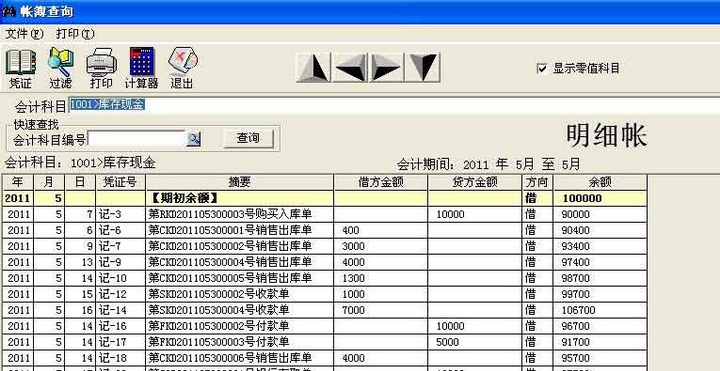Click credit amount 5000
Image resolution: width=720 pixels, height=371 pixels.
click(x=448, y=343)
